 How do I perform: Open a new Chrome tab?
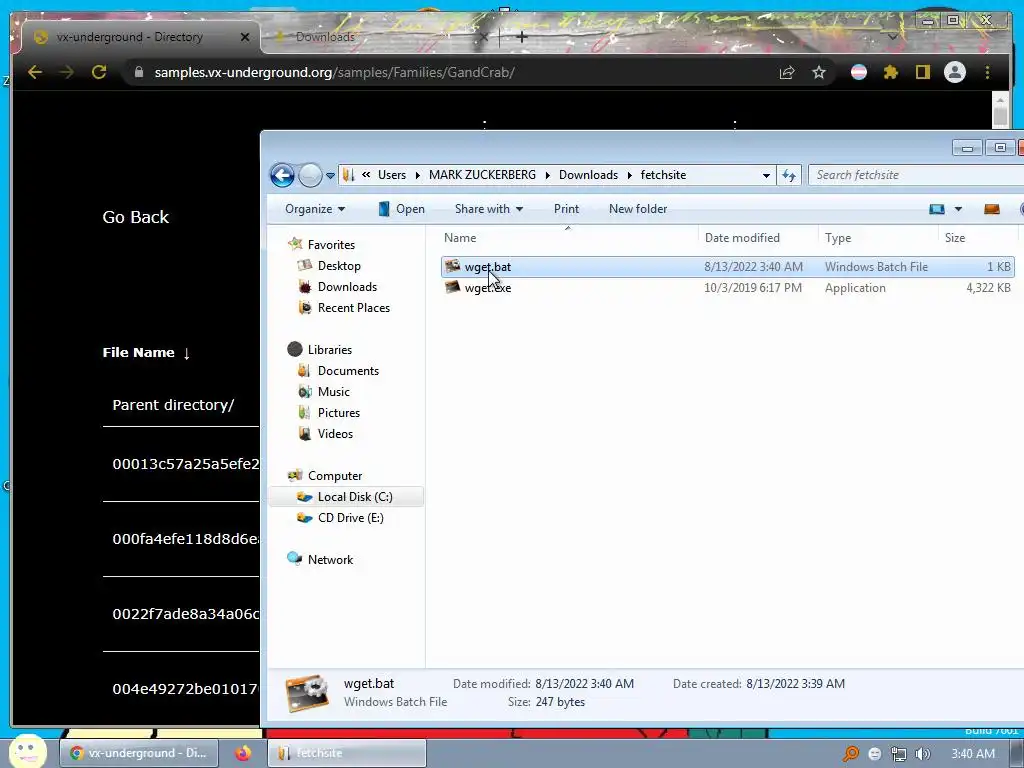tap(521, 37)
